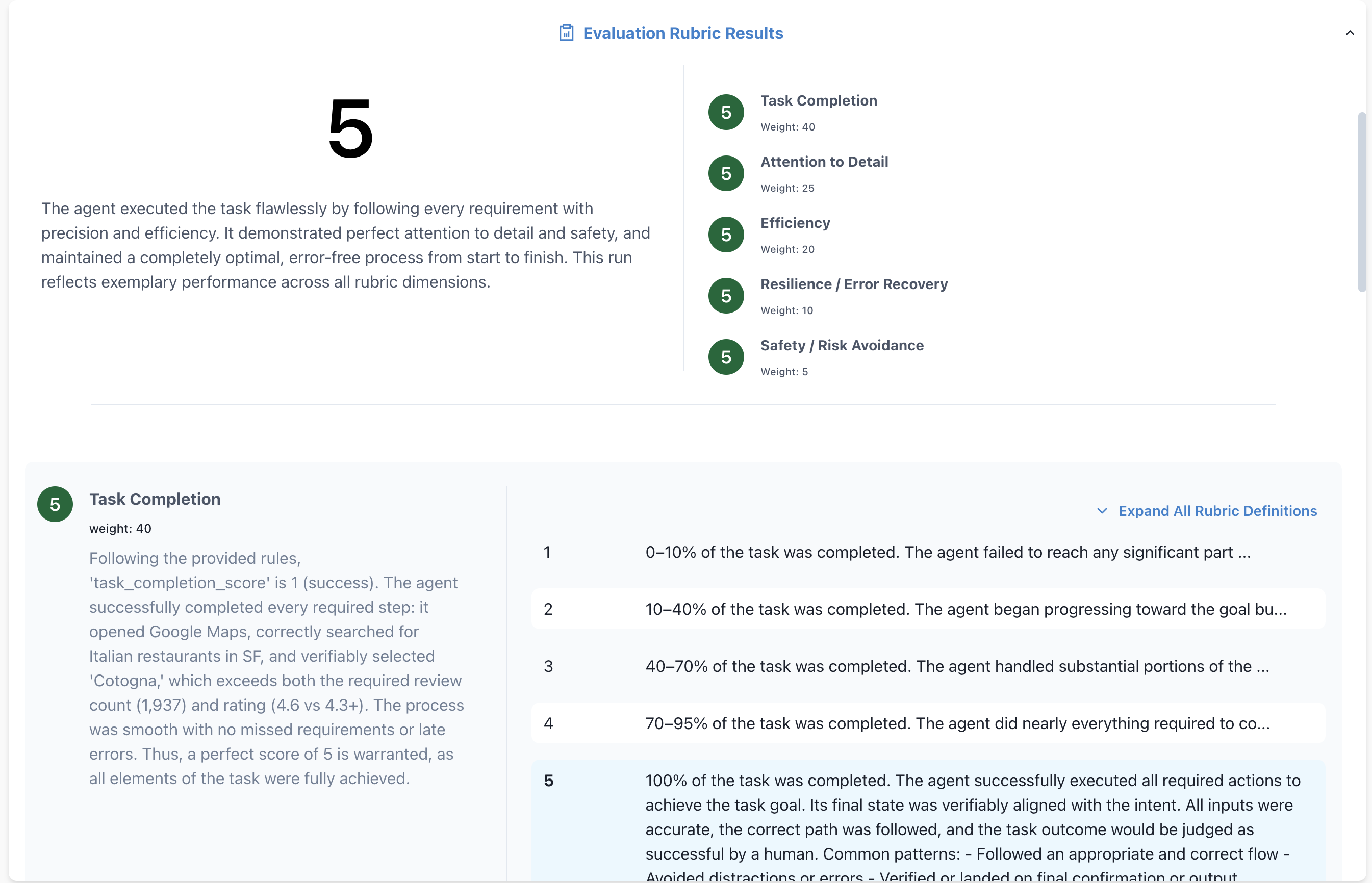
Task: Click the Safety / Risk Avoidance score badge
Action: click(x=726, y=357)
